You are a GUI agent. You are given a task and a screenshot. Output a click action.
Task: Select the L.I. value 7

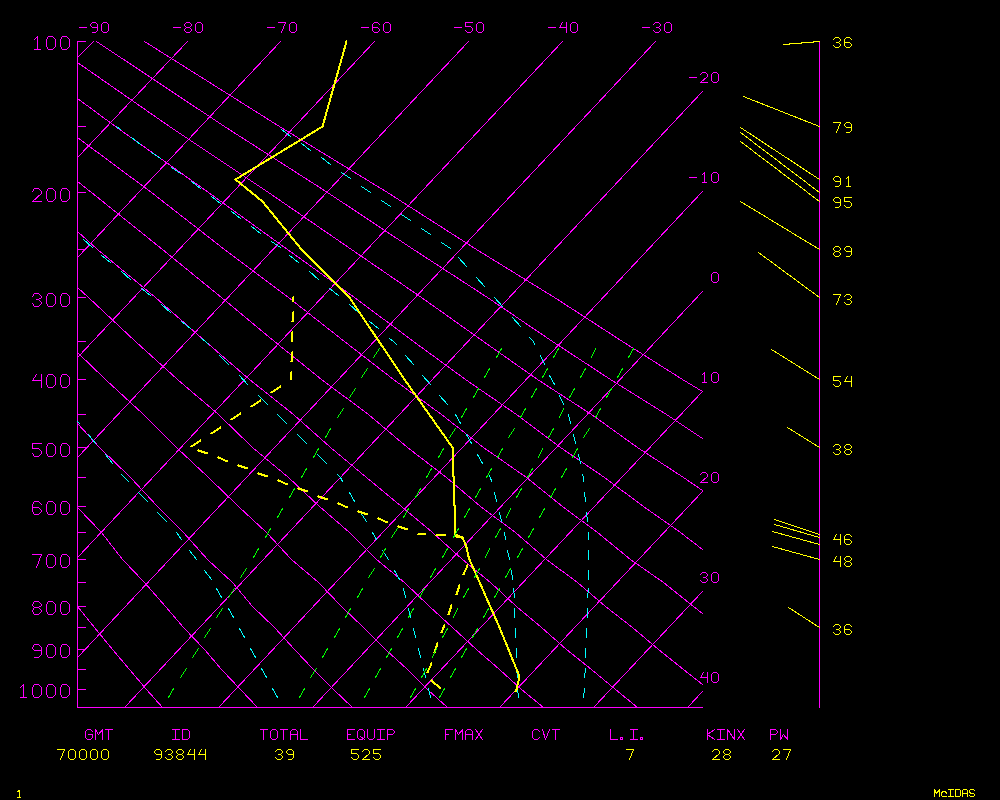click(x=630, y=755)
